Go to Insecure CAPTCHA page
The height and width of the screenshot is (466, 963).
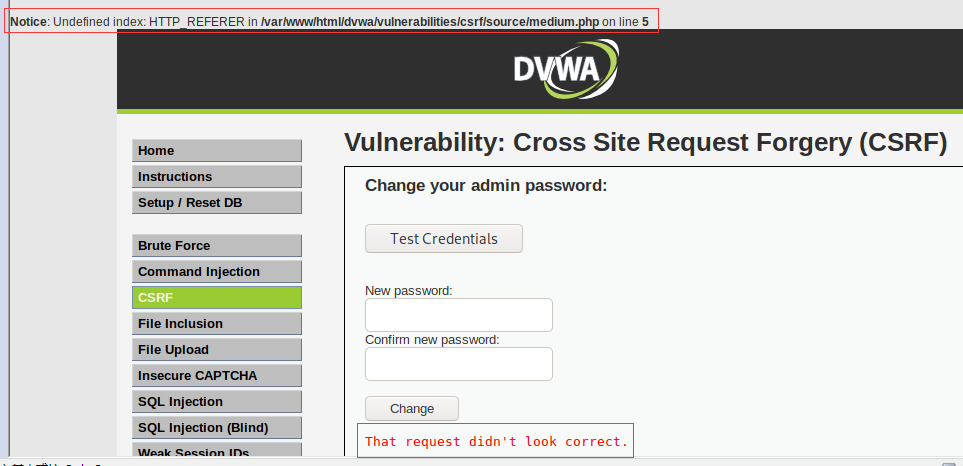(x=217, y=376)
